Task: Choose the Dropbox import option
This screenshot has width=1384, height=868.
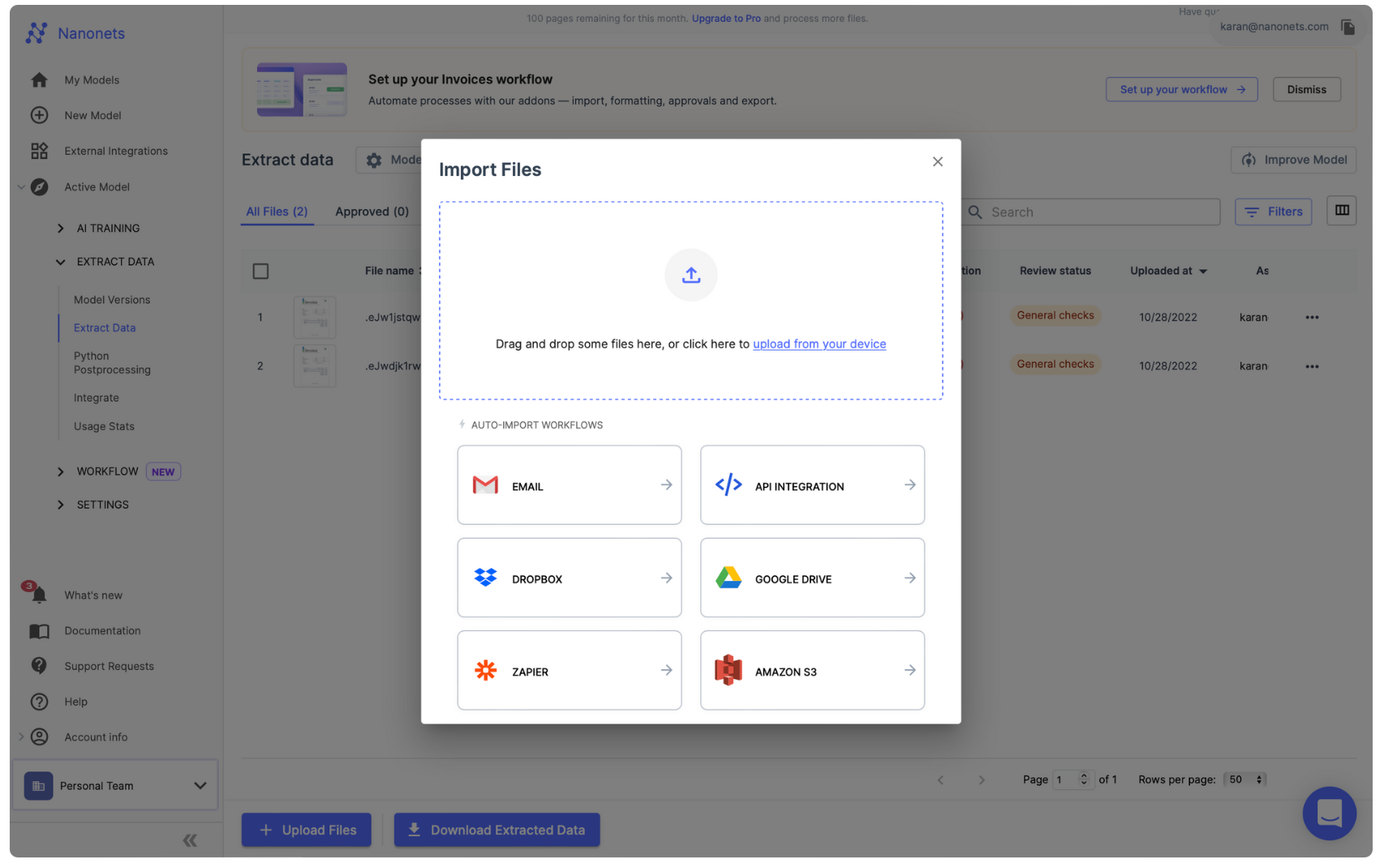Action: [x=569, y=578]
